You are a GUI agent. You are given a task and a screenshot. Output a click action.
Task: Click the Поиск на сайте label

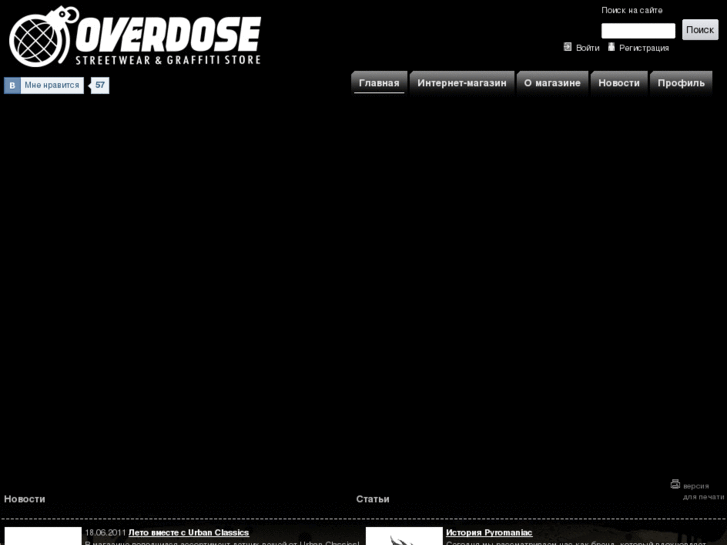click(631, 10)
